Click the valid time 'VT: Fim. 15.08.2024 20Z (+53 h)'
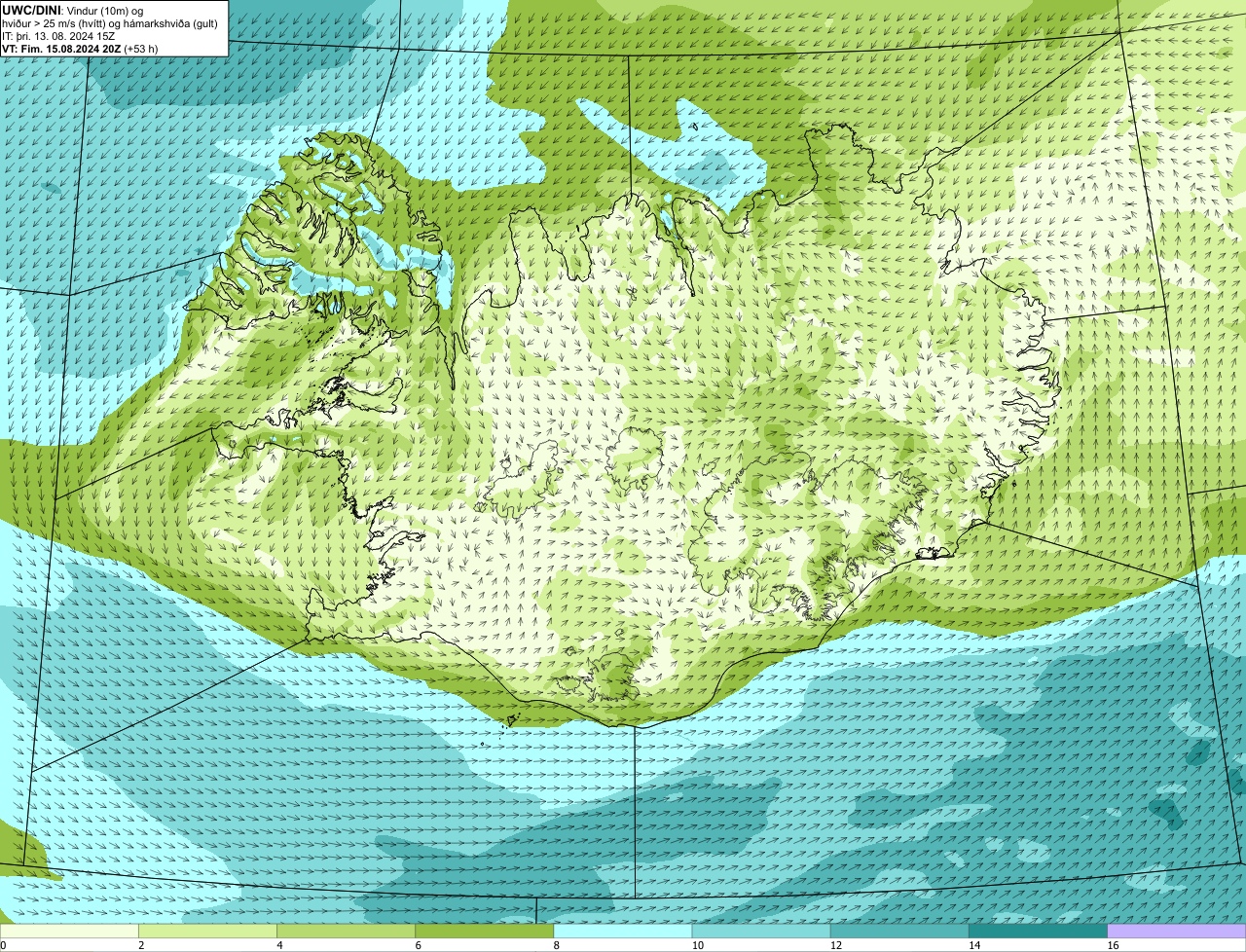The width and height of the screenshot is (1246, 952). pos(80,48)
